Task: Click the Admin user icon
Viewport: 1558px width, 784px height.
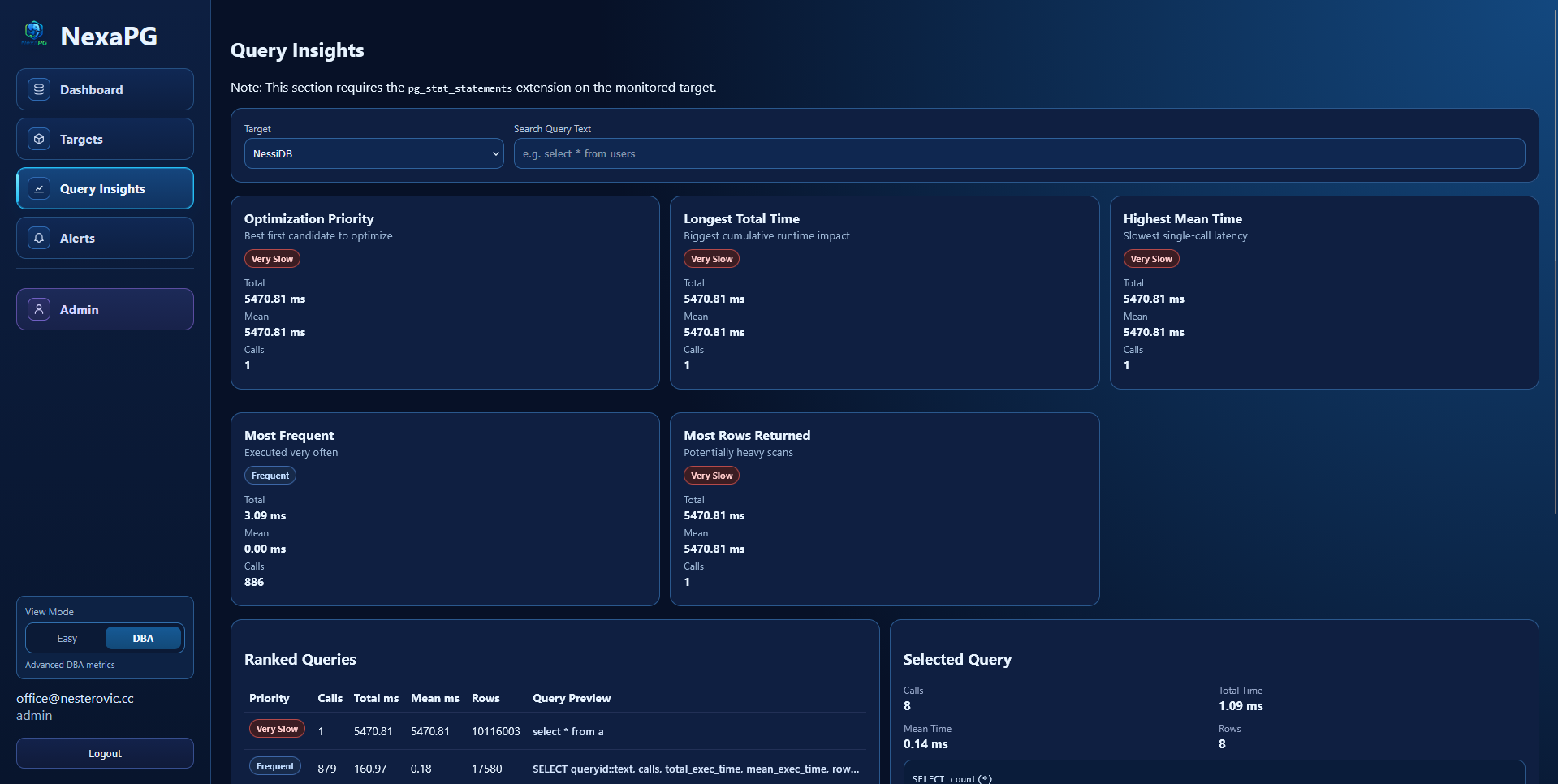Action: click(x=39, y=309)
